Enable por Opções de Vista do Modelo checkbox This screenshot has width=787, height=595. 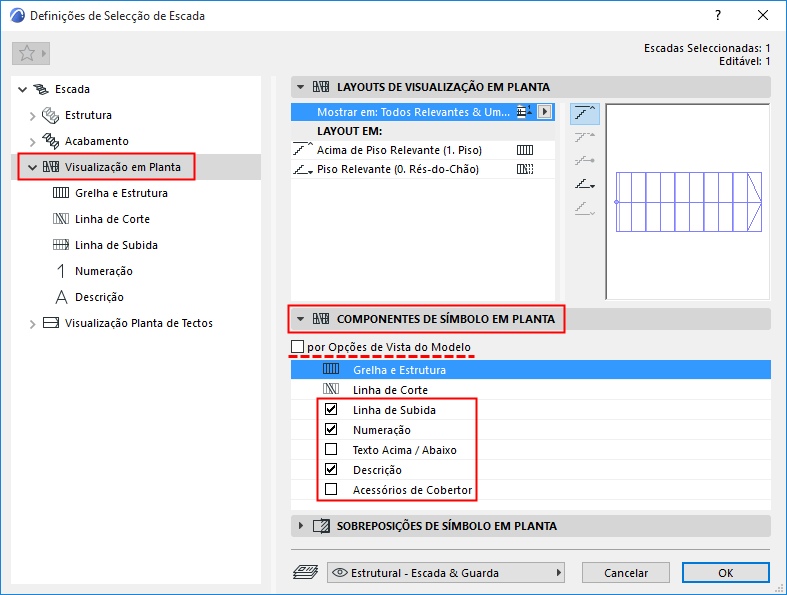click(298, 347)
